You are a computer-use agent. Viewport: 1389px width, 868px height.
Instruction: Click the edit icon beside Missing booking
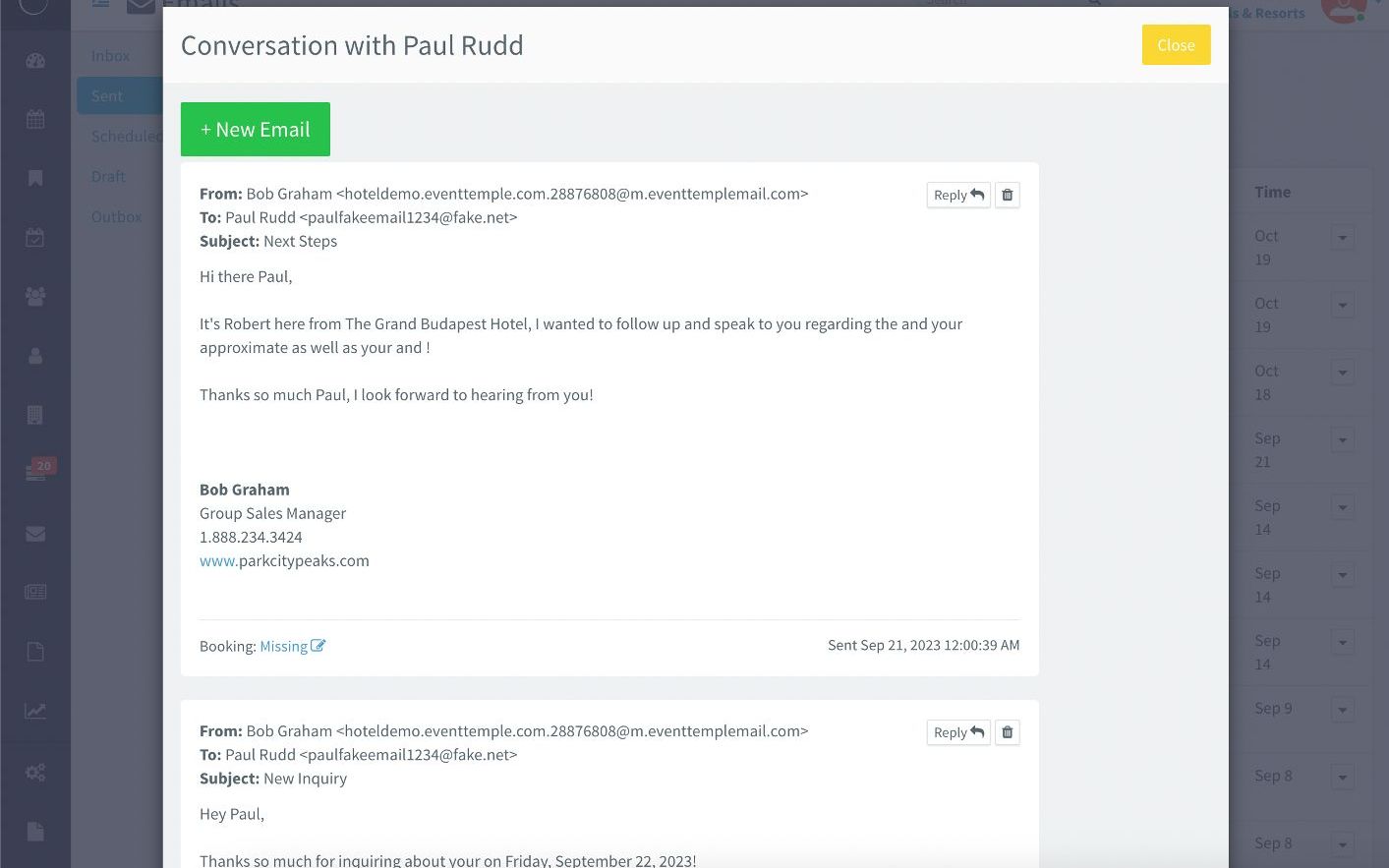coord(318,646)
